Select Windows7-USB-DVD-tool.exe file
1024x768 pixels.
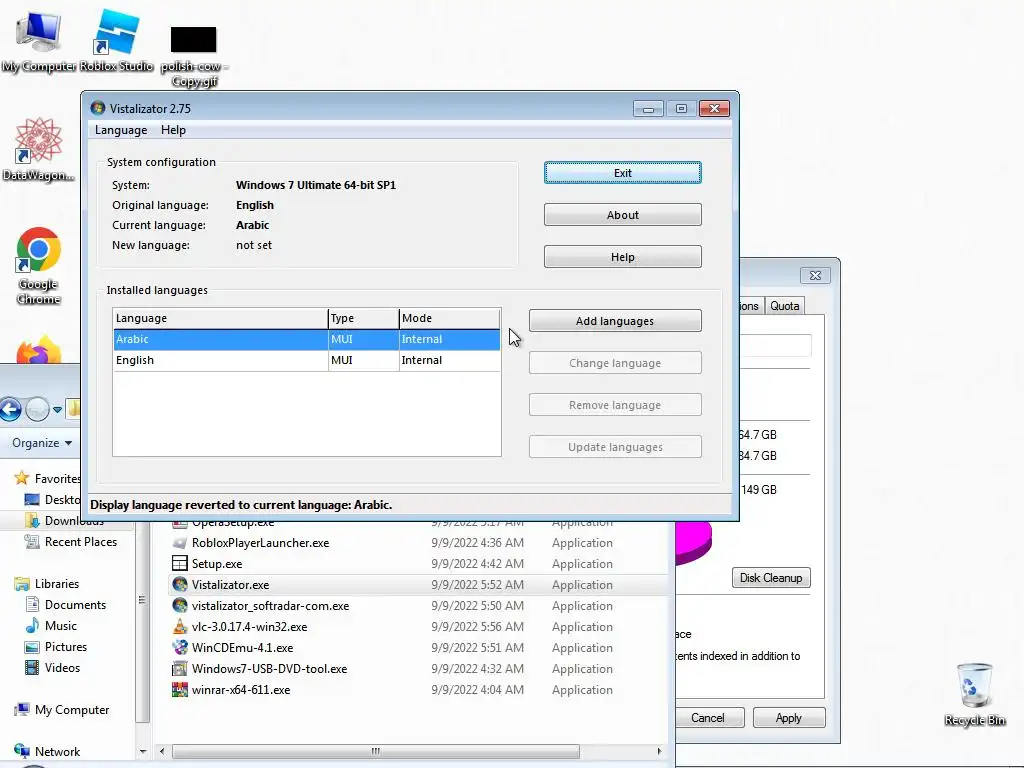tap(418, 669)
